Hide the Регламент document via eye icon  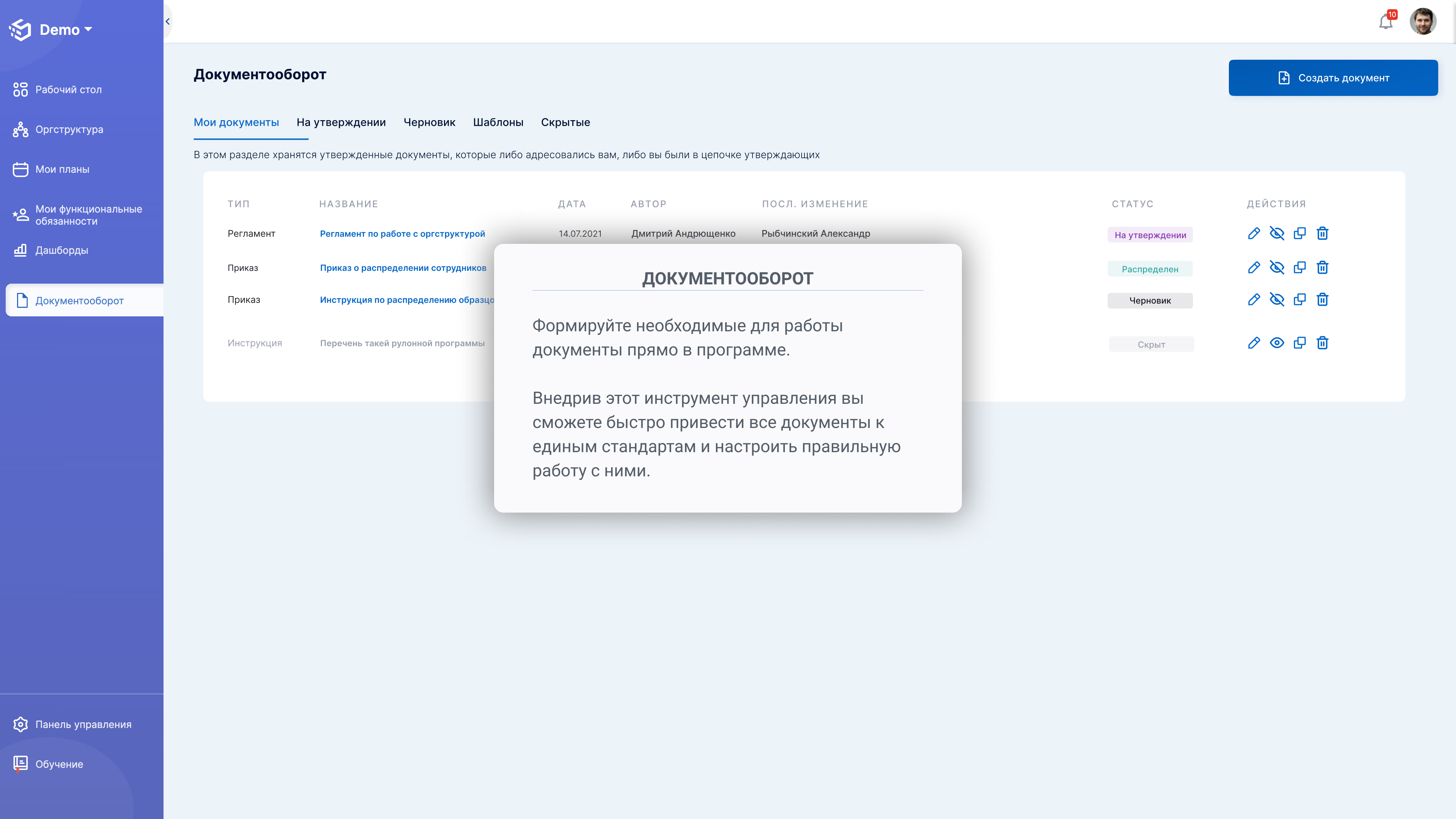pos(1276,234)
